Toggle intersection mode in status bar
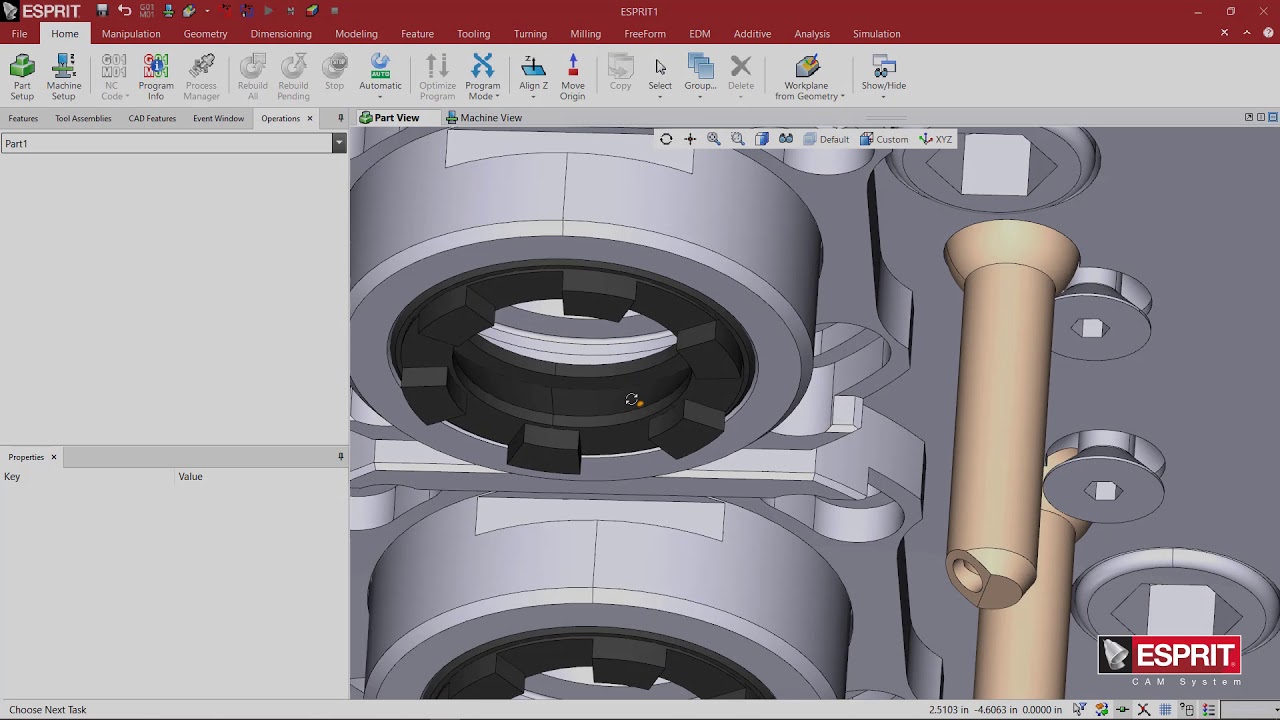Screen dimensions: 1280x720 [x=1144, y=709]
